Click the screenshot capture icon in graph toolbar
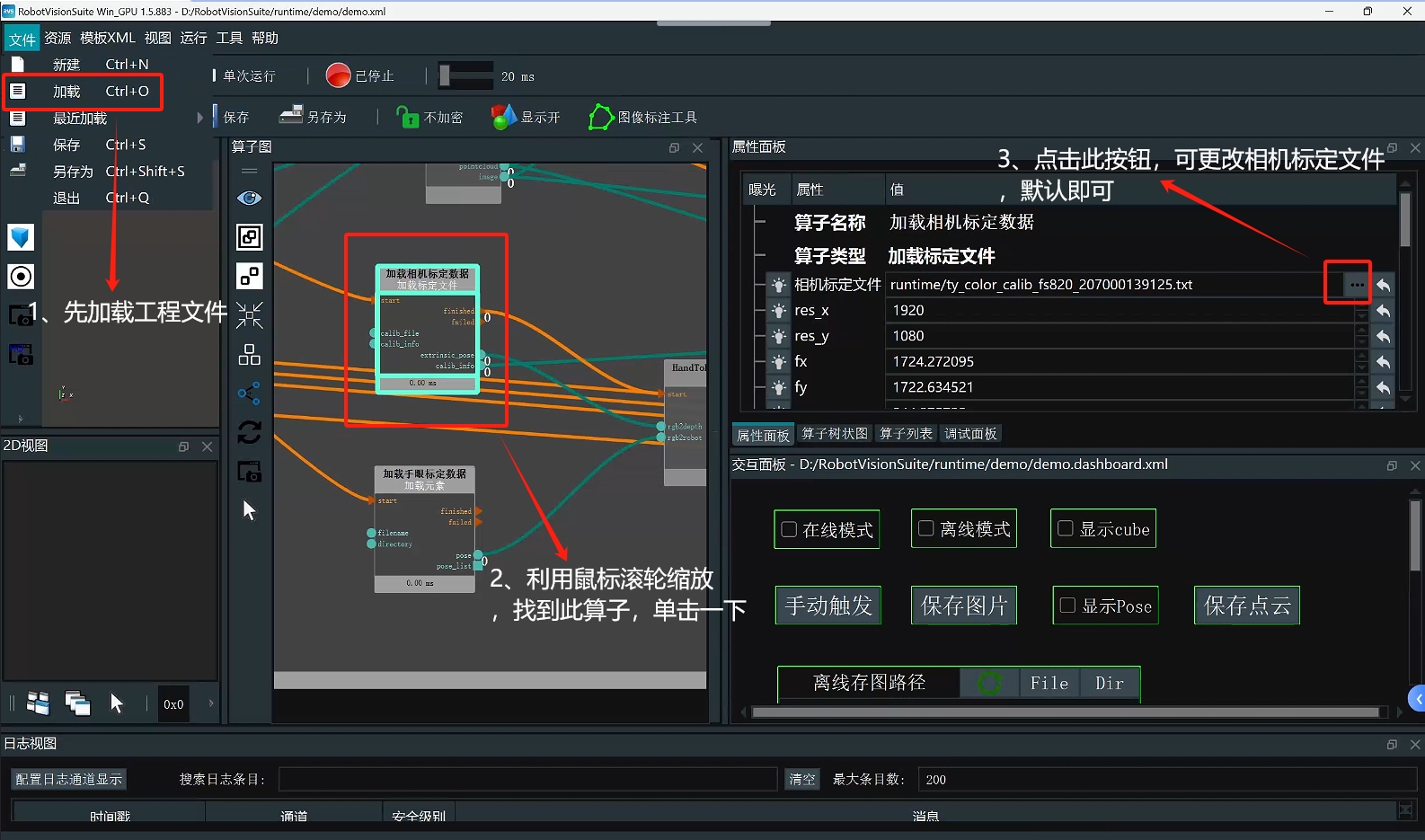This screenshot has height=840, width=1425. coord(249,472)
